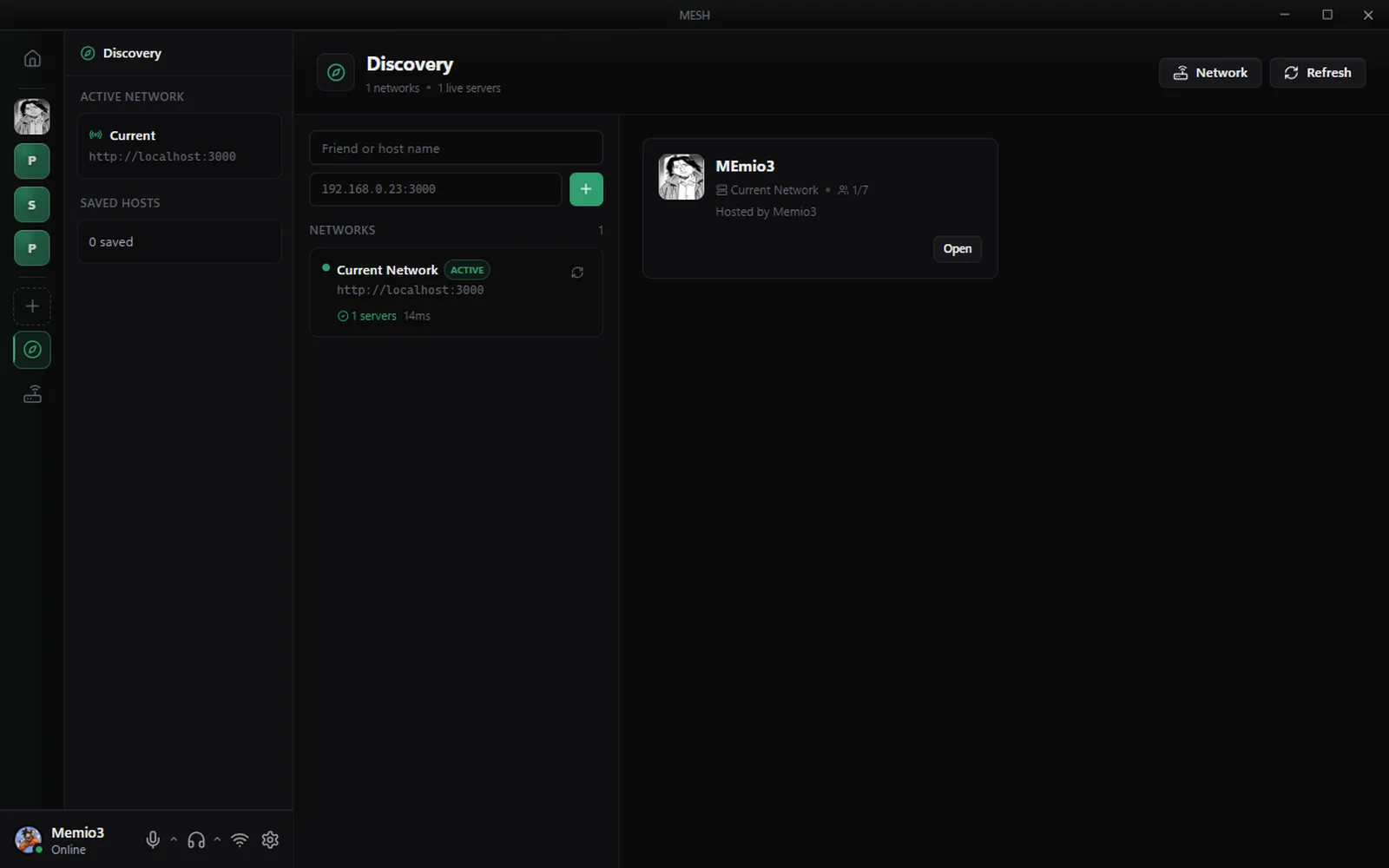Click the Memio3 username at bottom

coord(77,832)
